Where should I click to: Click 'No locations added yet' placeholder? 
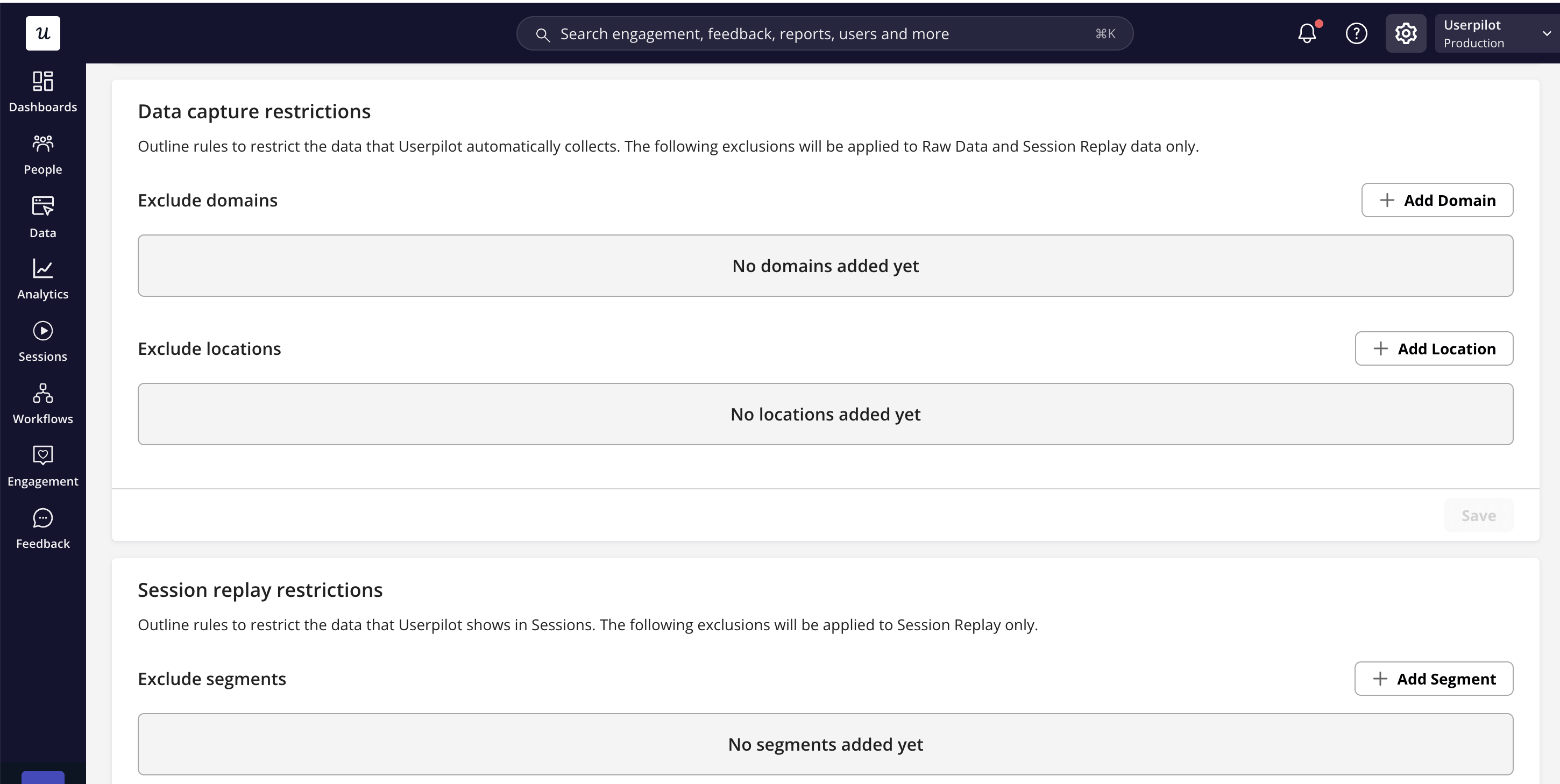coord(825,414)
